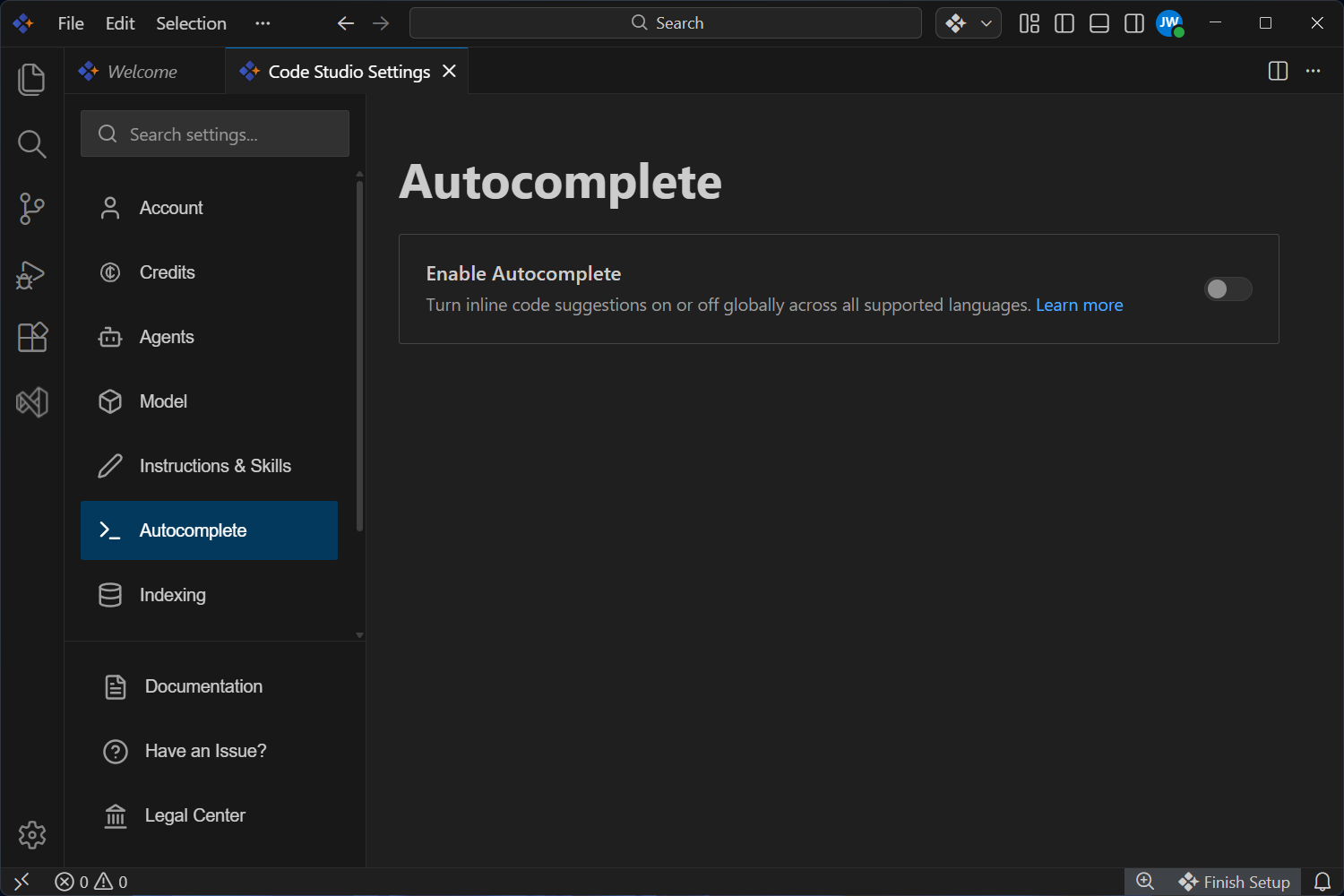Open Account settings section

(x=209, y=208)
